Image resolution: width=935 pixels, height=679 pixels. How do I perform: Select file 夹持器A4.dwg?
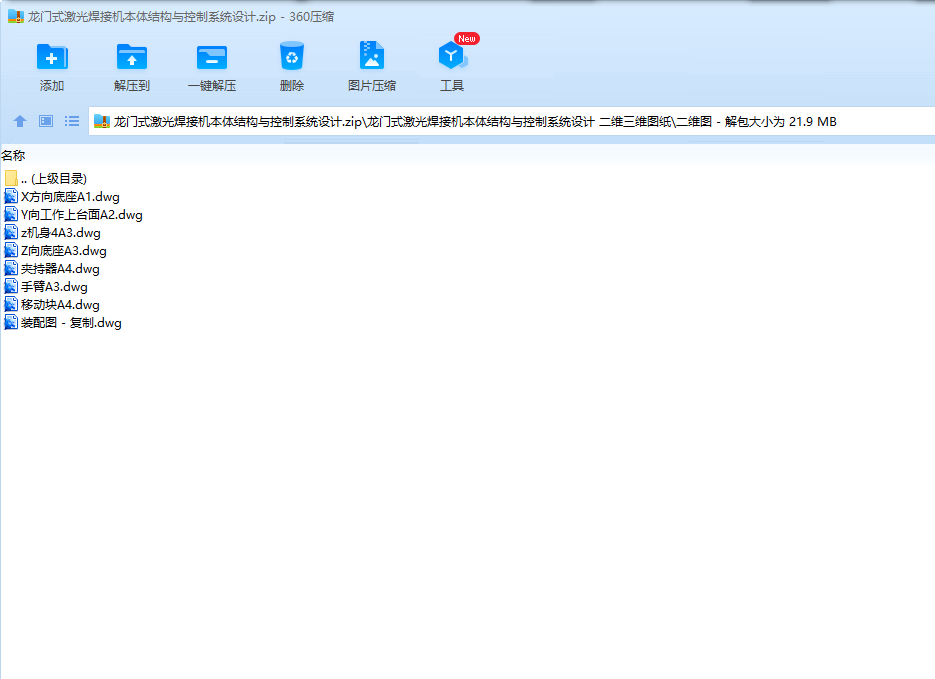point(52,269)
